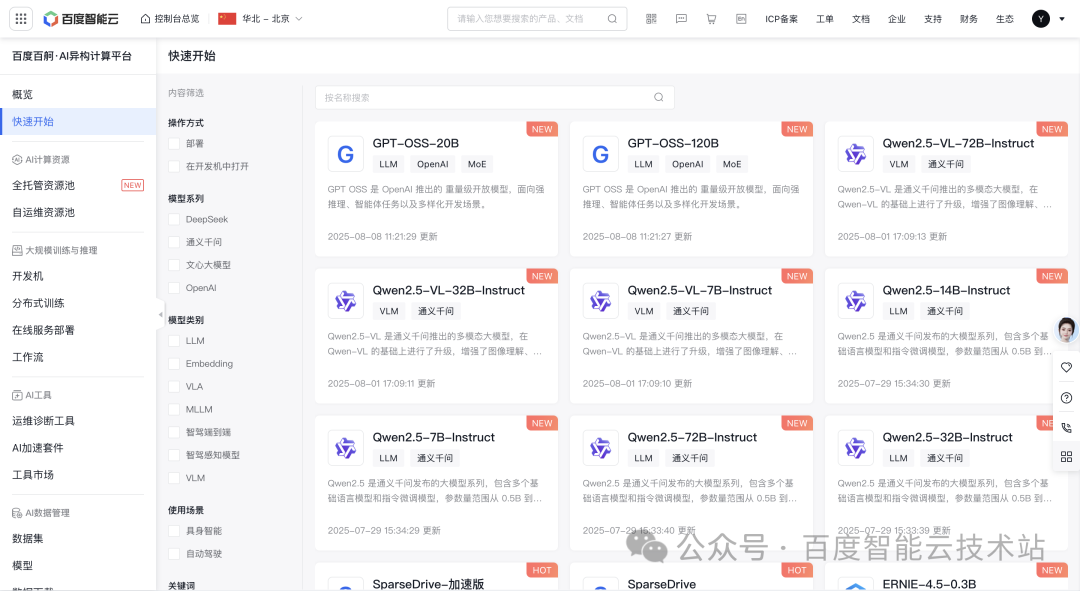Tick the 智驾端到端 checkbox
1080x591 pixels.
point(174,432)
